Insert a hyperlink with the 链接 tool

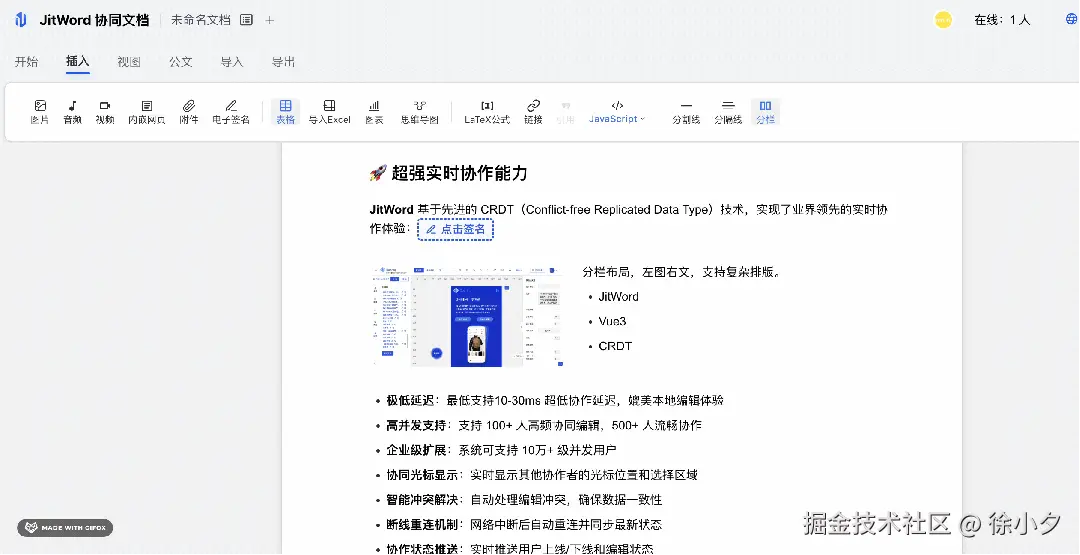(x=533, y=112)
